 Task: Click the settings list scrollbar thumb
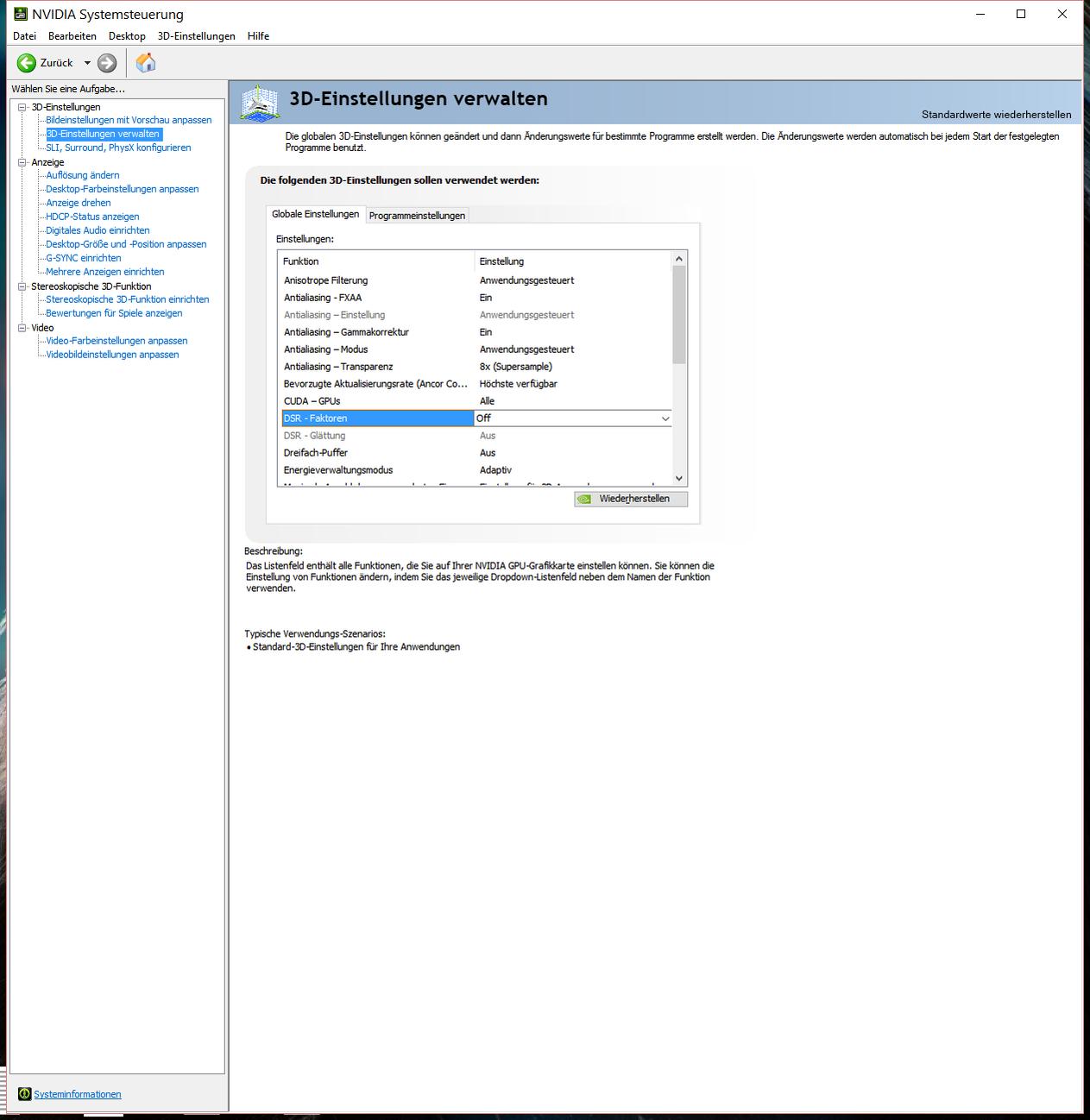678,315
